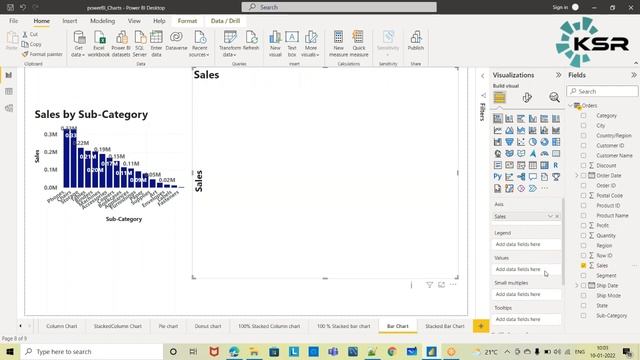Select the Python visual icon
The width and height of the screenshot is (640, 360).
click(498, 177)
